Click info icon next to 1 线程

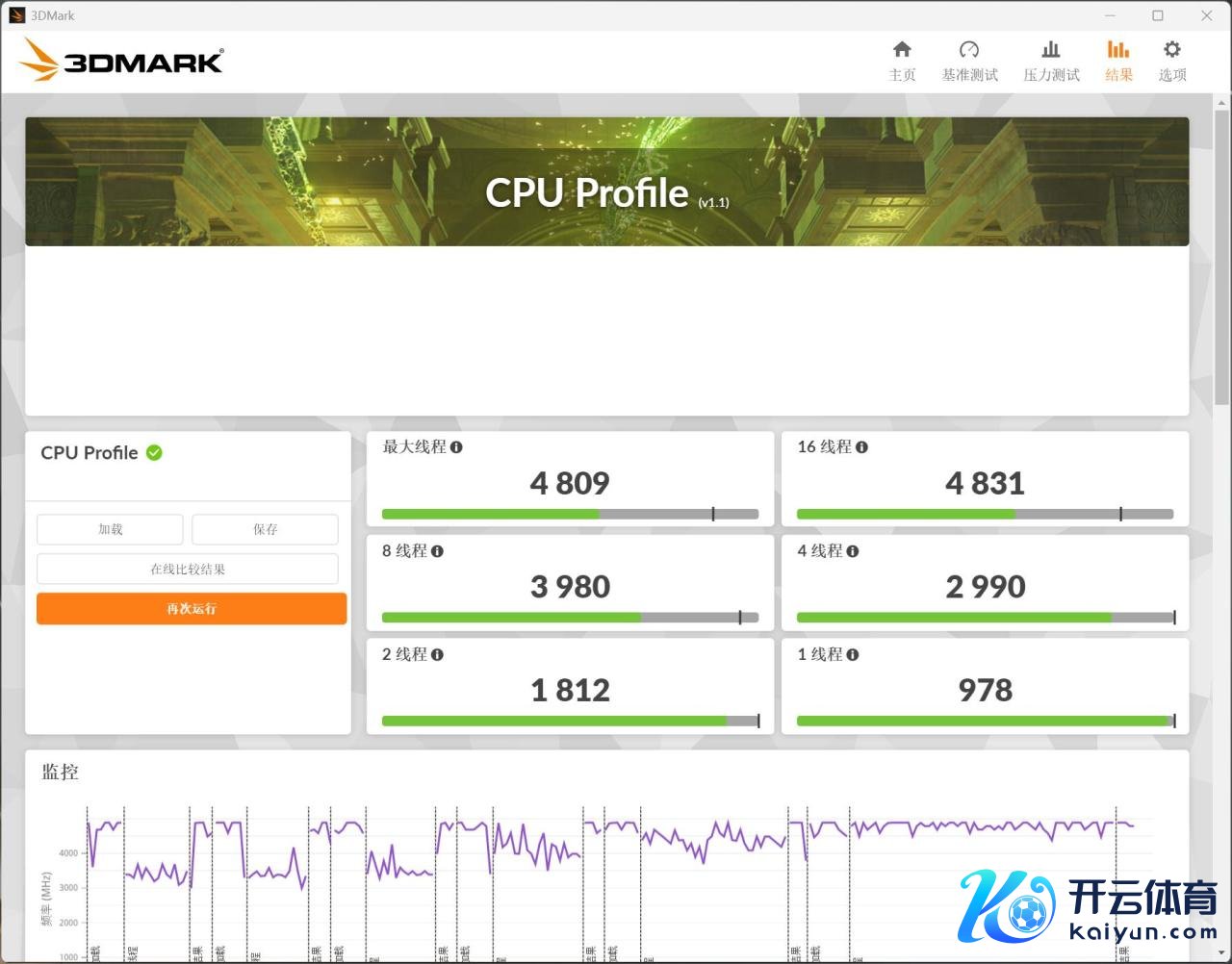coord(852,655)
